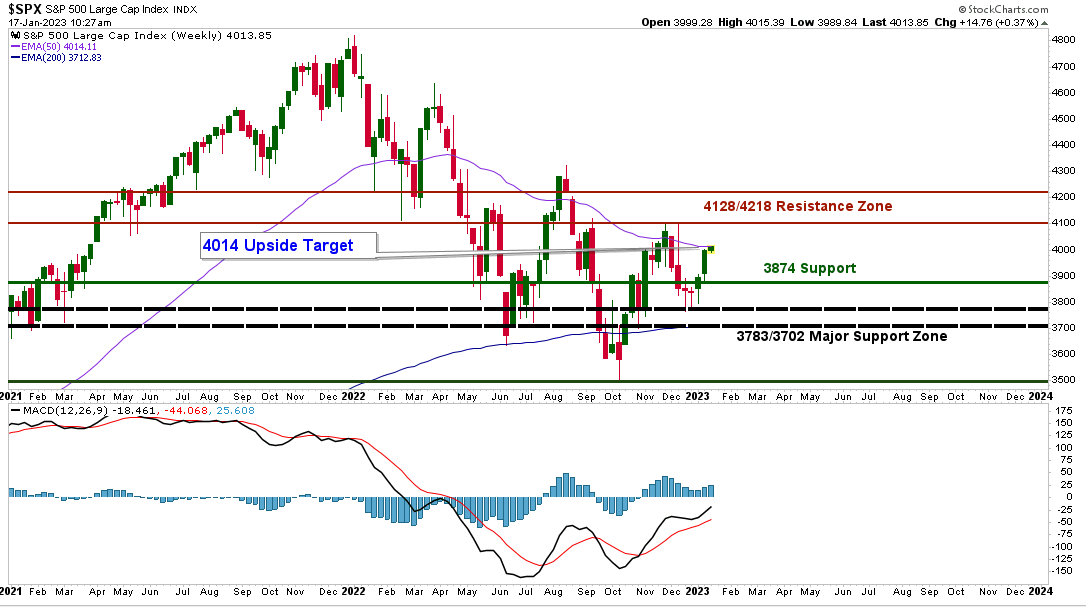
Task: Click the up triangle icon after Chg value
Action: point(1044,23)
